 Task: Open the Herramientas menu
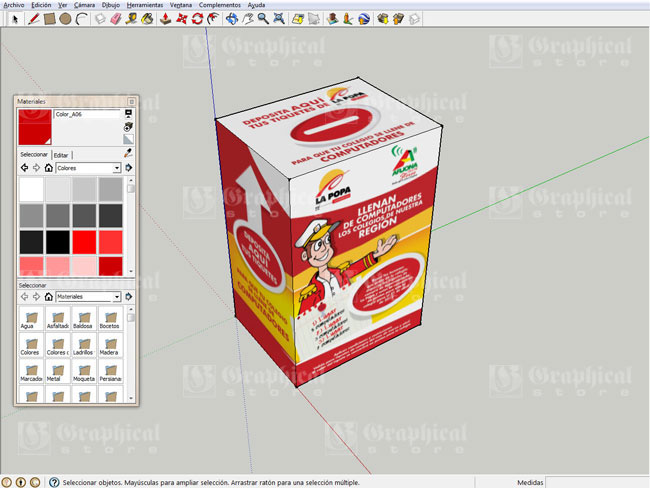click(x=145, y=5)
